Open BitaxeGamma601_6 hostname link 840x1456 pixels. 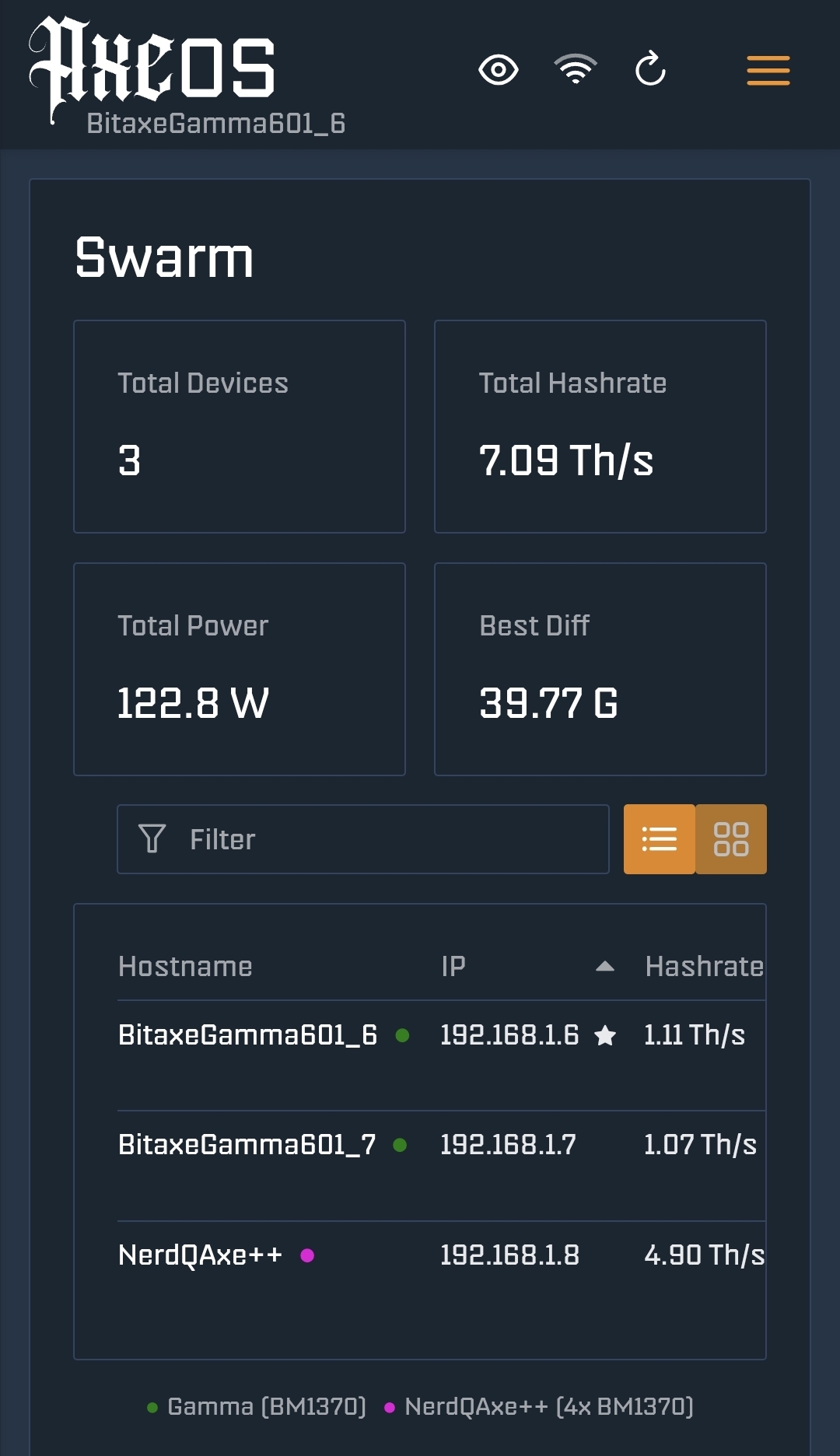(x=247, y=1035)
